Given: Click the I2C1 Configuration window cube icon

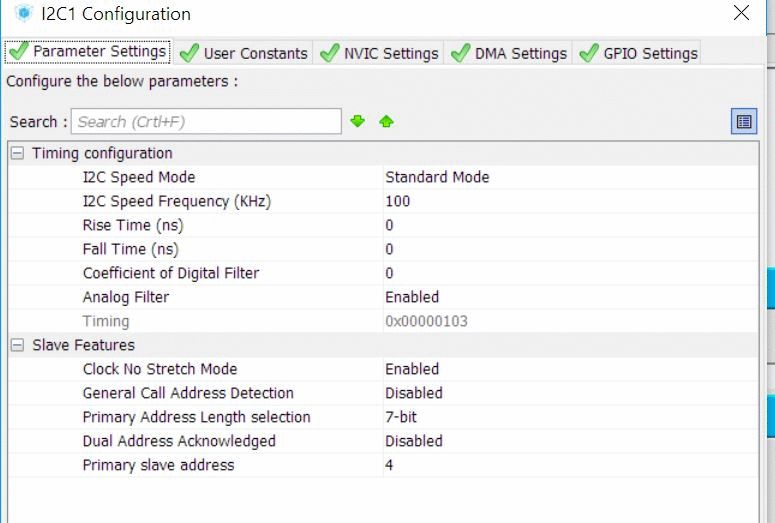Looking at the screenshot, I should tap(24, 14).
